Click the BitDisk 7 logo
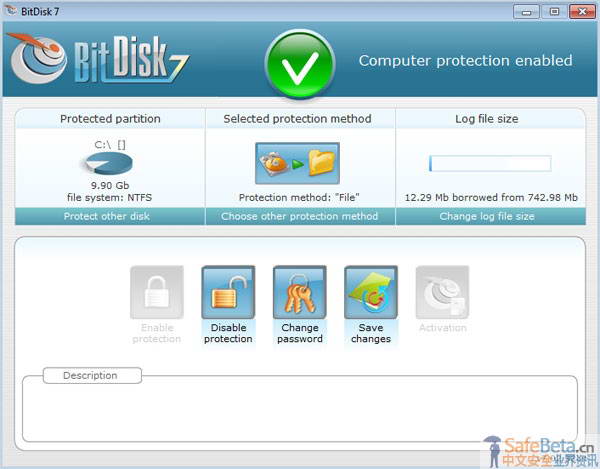 (99, 59)
